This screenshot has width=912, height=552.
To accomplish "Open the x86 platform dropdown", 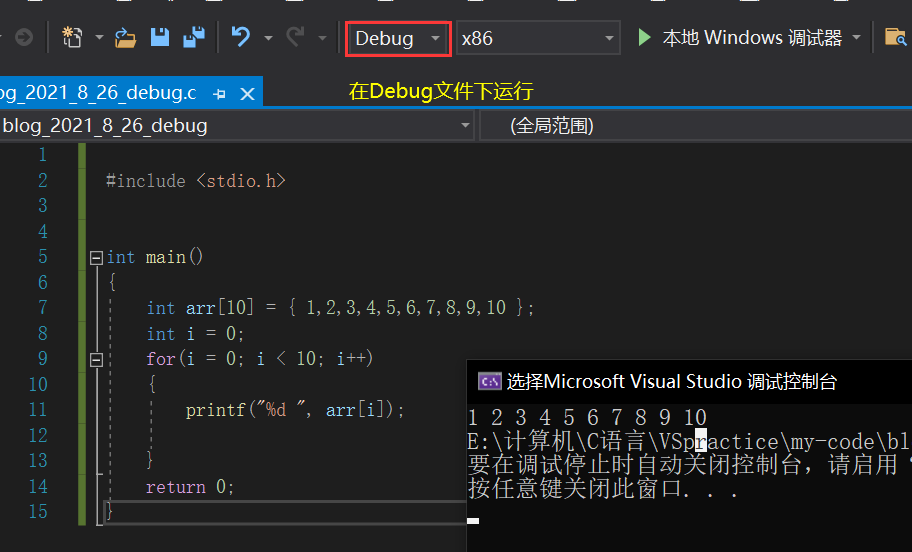I will click(538, 38).
